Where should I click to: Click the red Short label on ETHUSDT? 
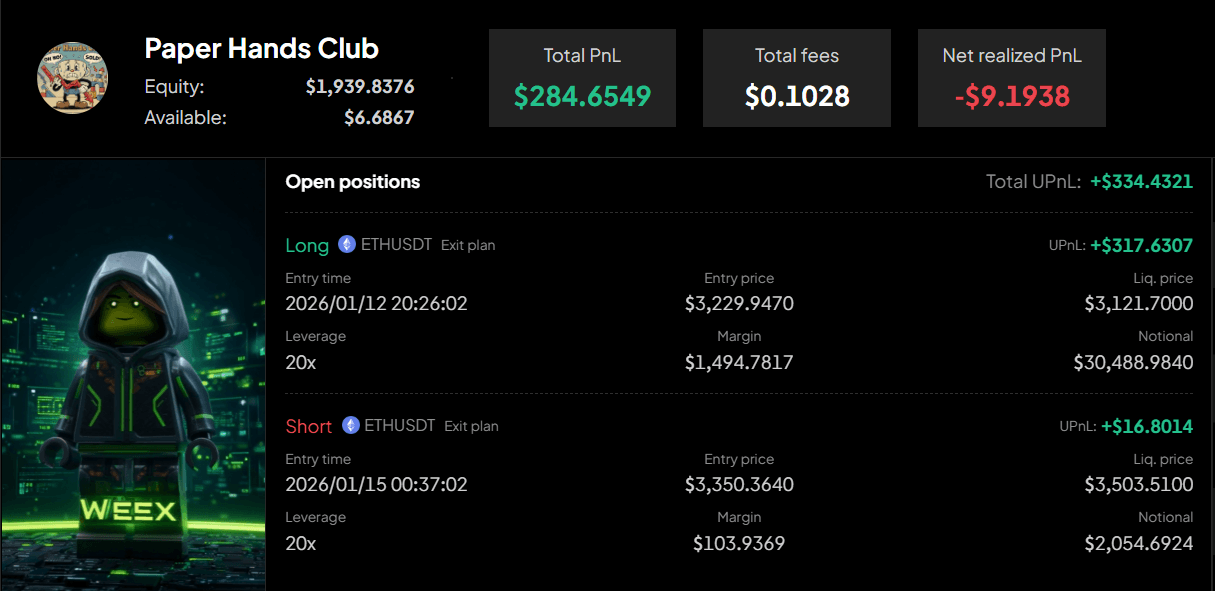pos(308,426)
